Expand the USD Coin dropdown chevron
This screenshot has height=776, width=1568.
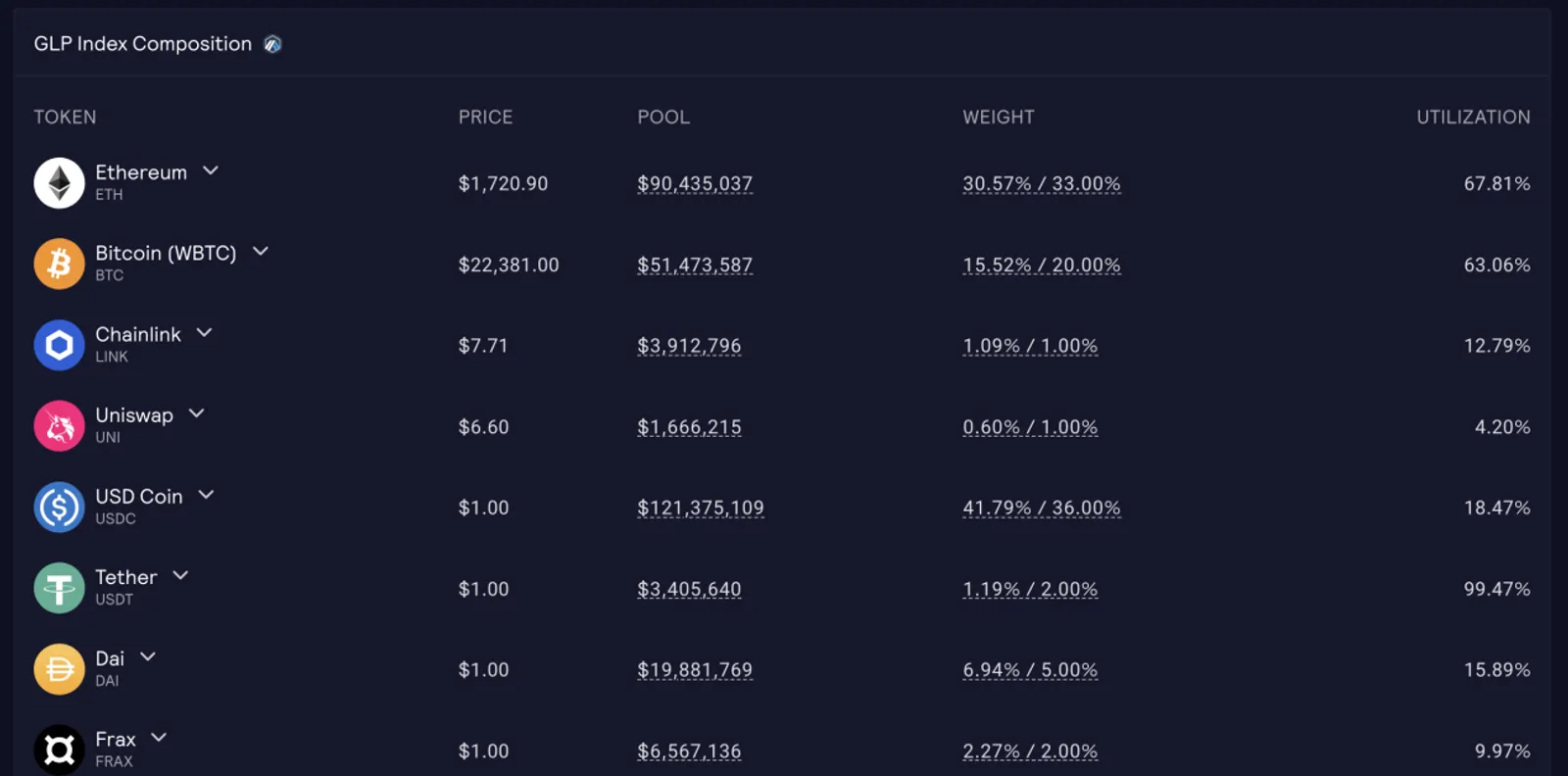206,495
